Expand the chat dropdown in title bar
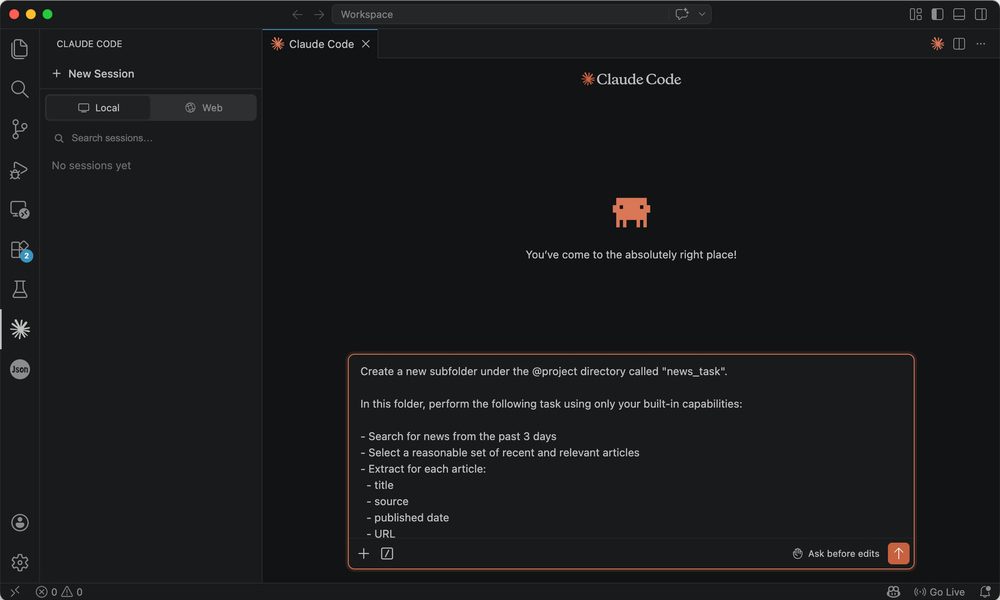Screen dimensions: 1000x600 [703, 14]
